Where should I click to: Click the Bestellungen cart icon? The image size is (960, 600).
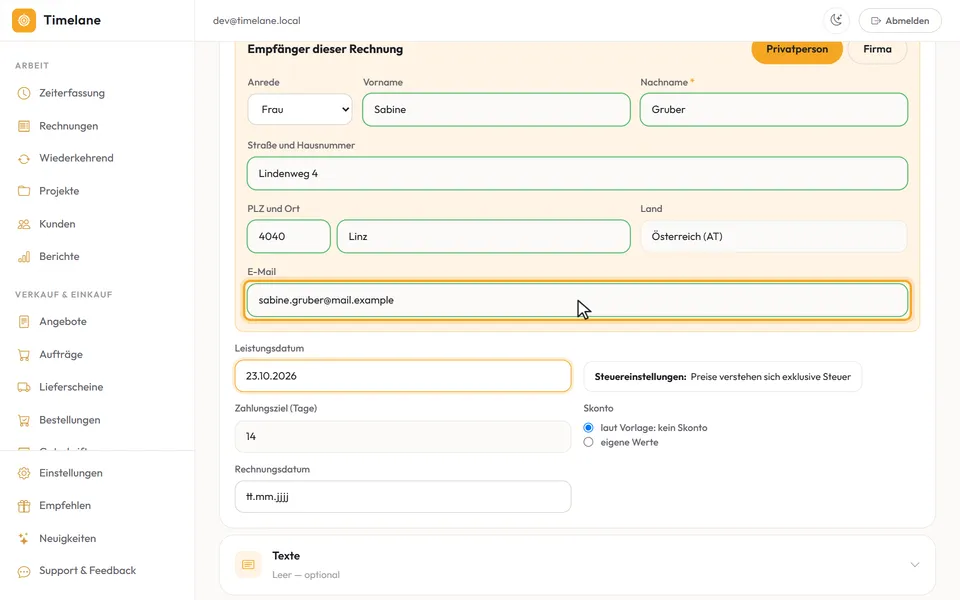click(x=24, y=420)
